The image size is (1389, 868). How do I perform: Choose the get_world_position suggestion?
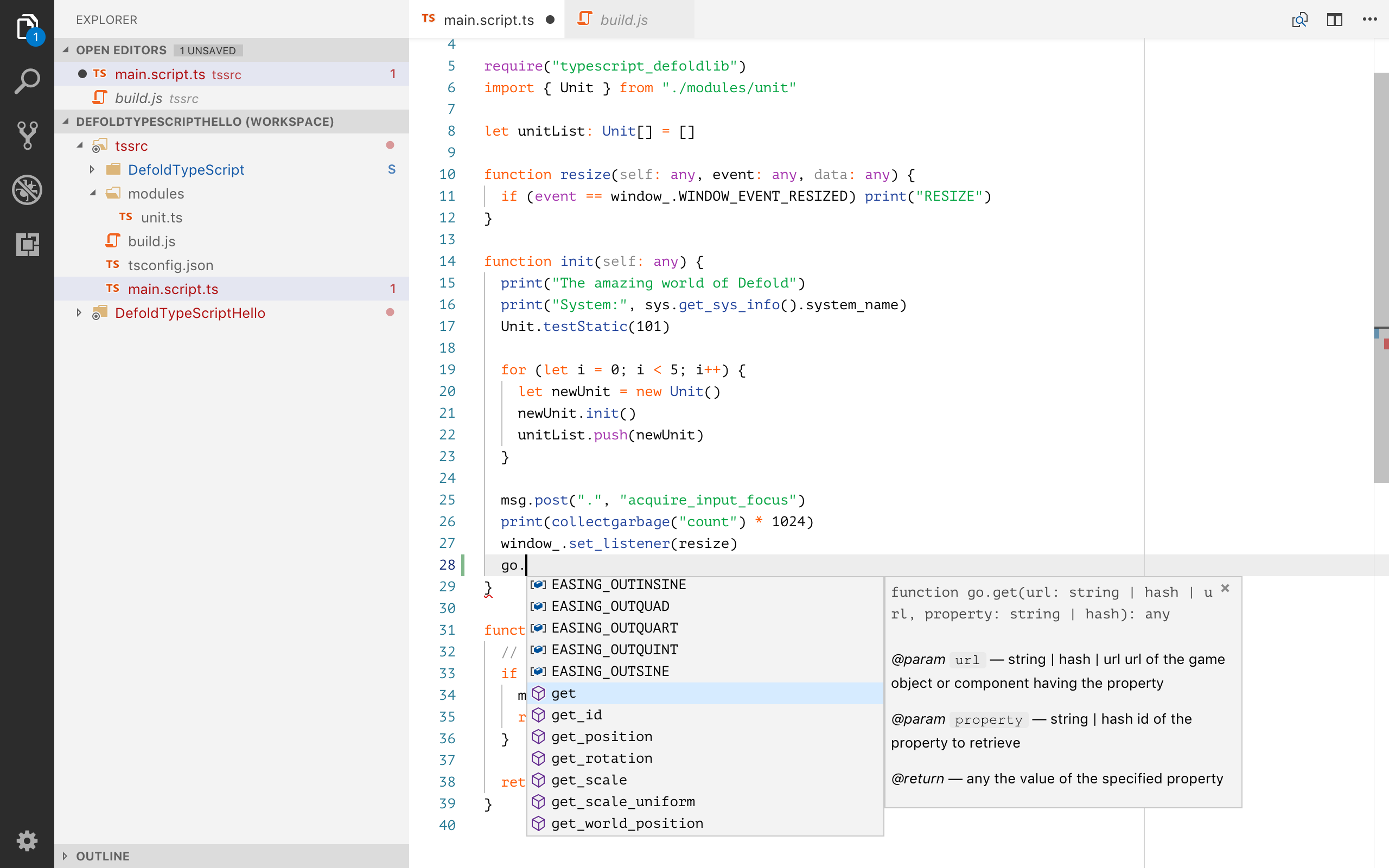[705, 823]
